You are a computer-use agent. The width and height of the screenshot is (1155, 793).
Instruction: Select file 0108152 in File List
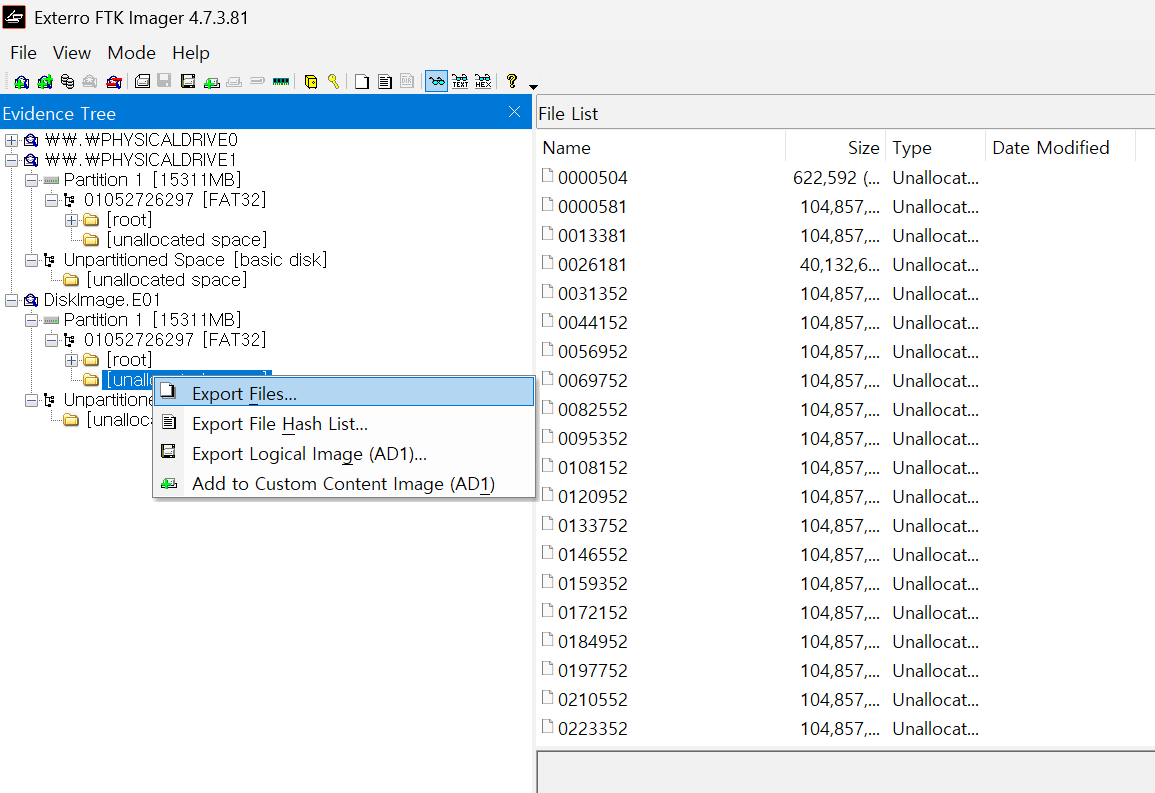[592, 468]
